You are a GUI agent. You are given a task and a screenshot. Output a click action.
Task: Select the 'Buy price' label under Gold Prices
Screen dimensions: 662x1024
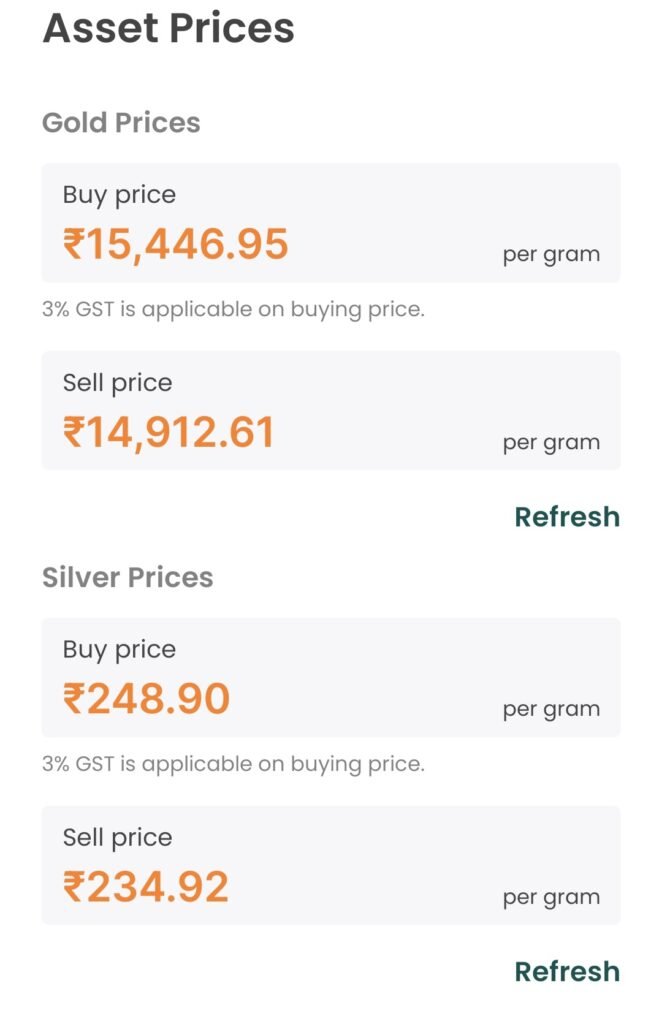tap(119, 195)
